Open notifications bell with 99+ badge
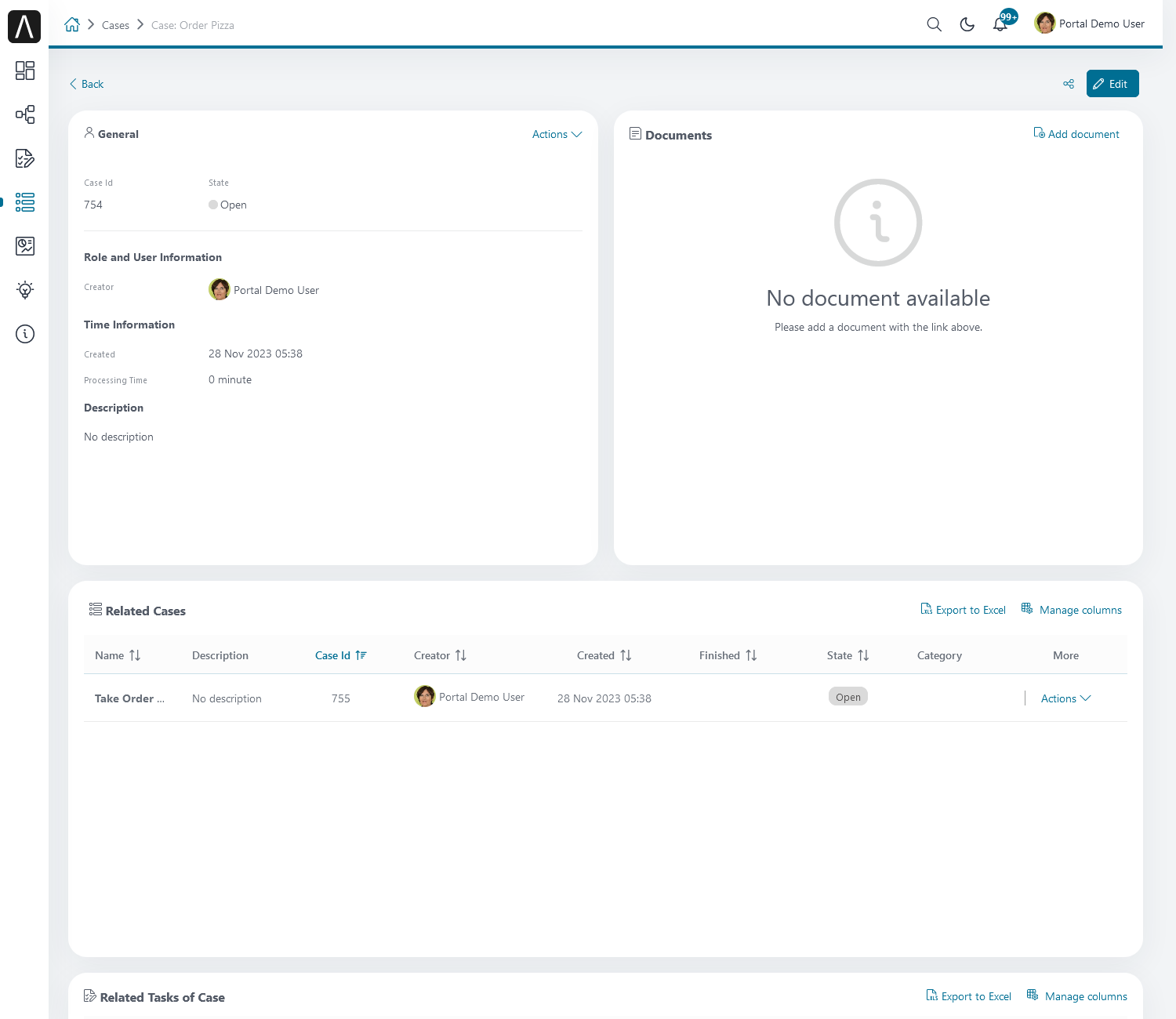Viewport: 1176px width, 1019px height. [x=1000, y=24]
